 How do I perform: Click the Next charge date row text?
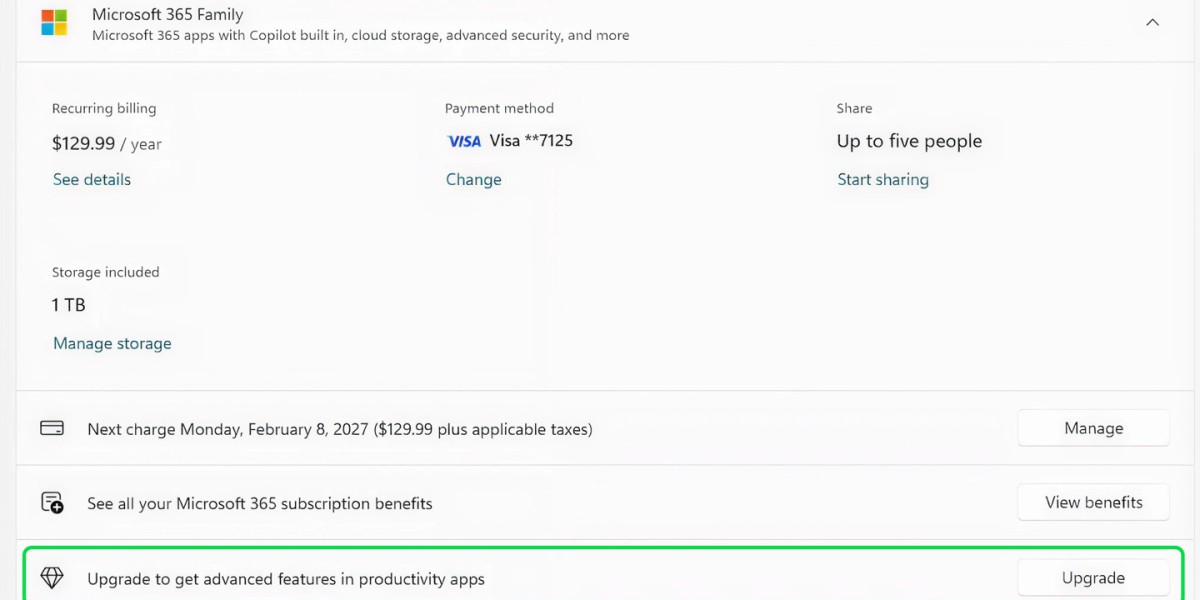[340, 429]
